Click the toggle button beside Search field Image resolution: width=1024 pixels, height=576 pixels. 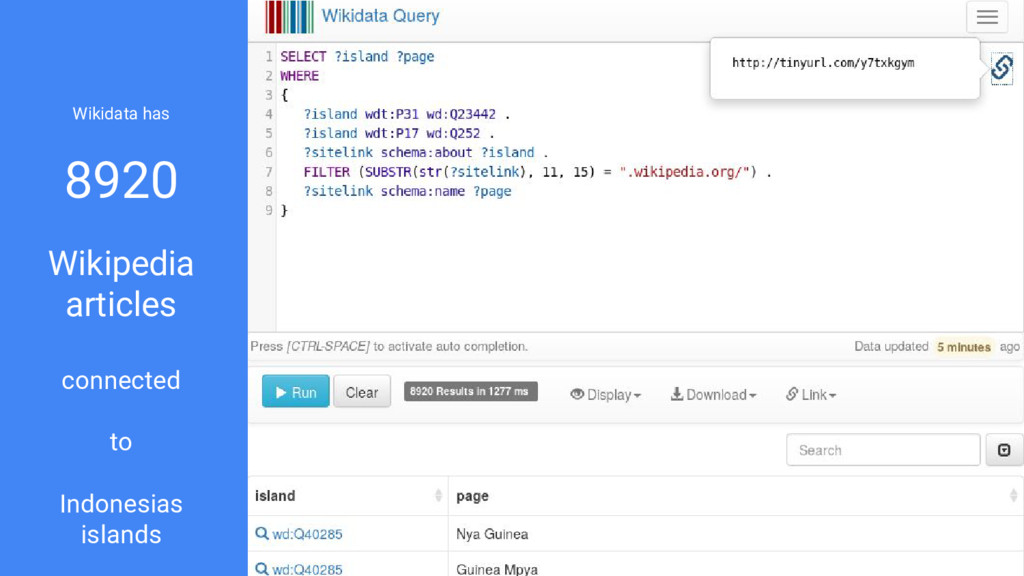click(x=1004, y=450)
